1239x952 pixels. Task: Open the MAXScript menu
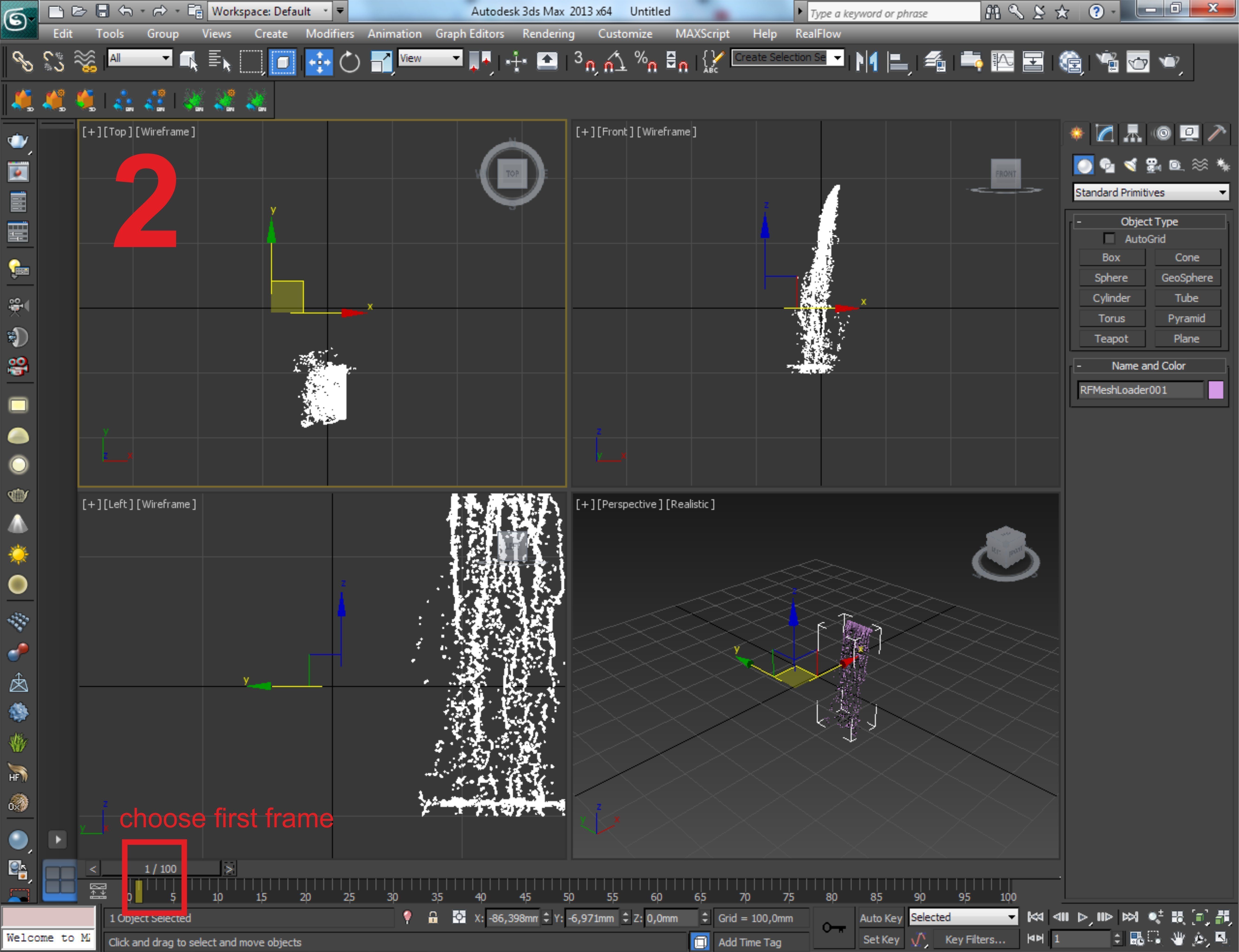[702, 33]
